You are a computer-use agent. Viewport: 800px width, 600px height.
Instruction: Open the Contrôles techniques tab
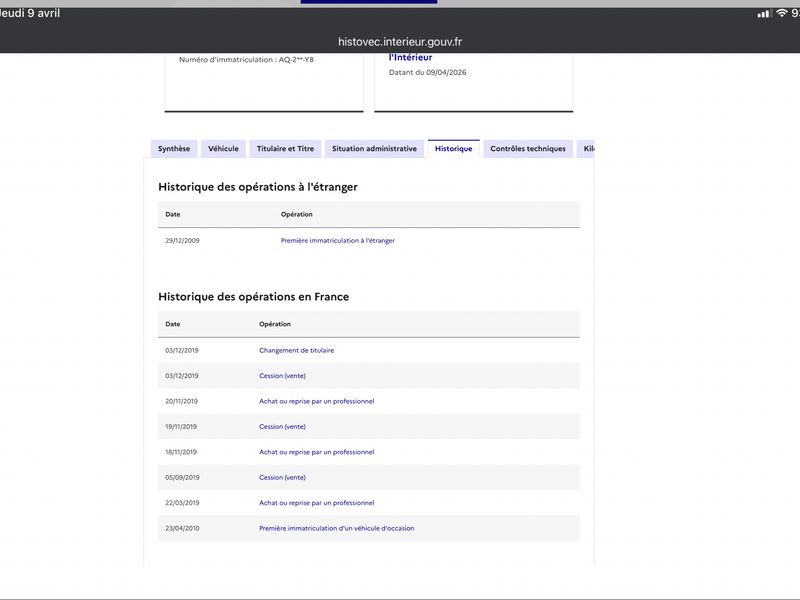point(528,148)
